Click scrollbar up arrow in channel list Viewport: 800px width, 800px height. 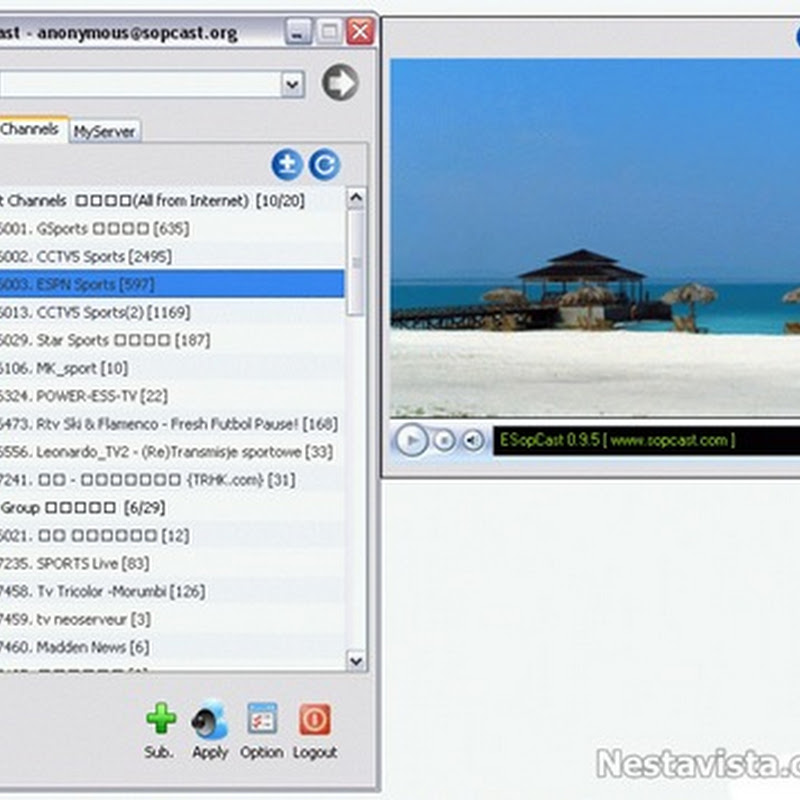(x=356, y=200)
